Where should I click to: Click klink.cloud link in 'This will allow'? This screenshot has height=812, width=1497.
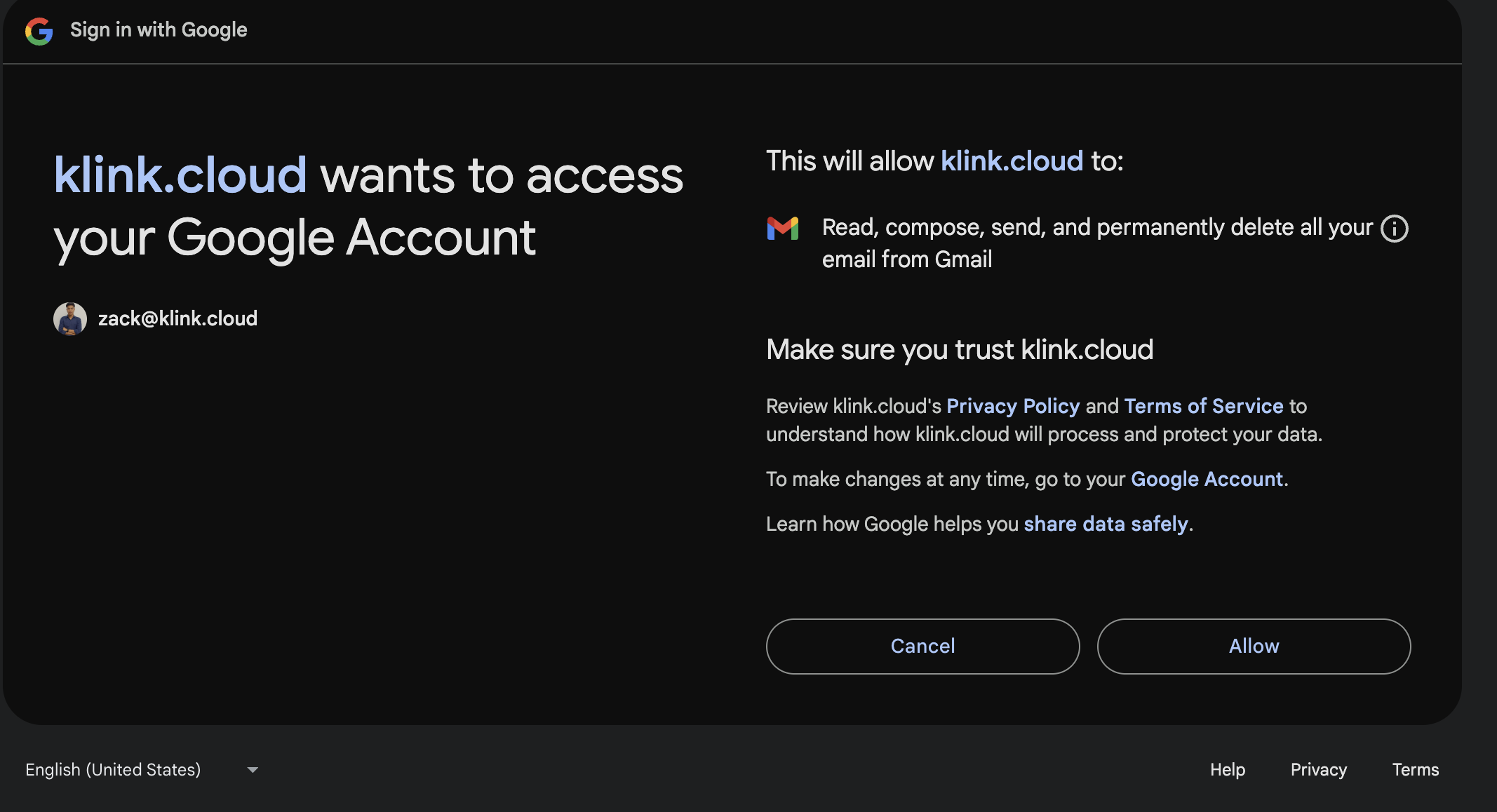(x=1012, y=161)
